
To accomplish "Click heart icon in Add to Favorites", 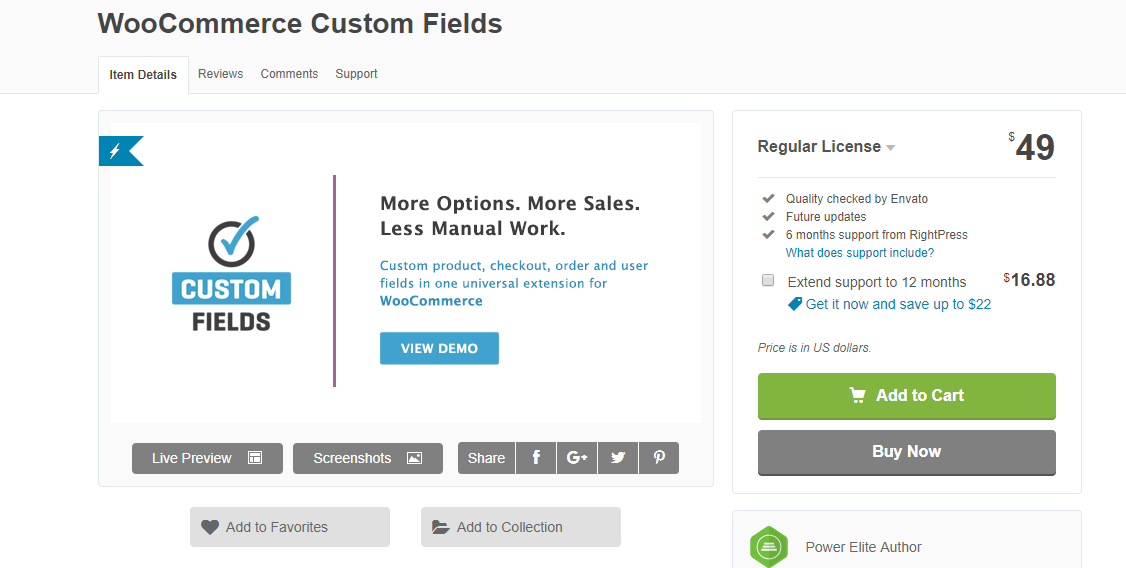I will pos(210,527).
